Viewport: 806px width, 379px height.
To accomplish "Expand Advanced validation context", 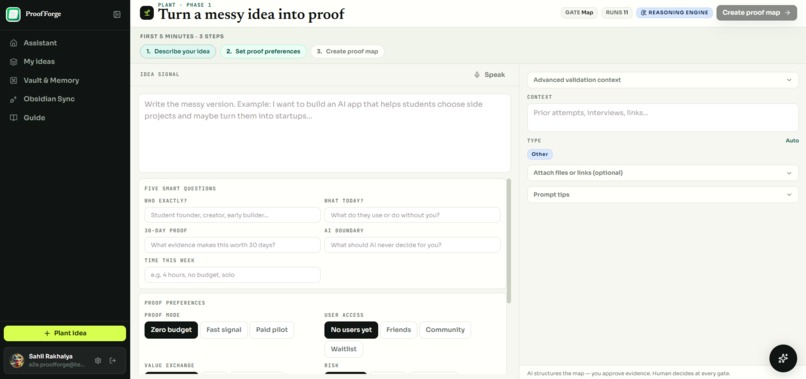I will pos(663,80).
